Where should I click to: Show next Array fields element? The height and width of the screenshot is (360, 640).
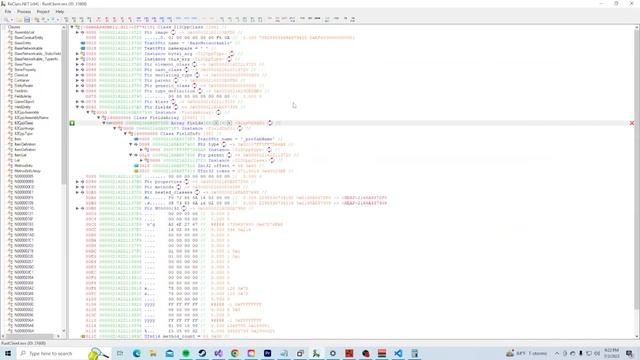(x=229, y=123)
